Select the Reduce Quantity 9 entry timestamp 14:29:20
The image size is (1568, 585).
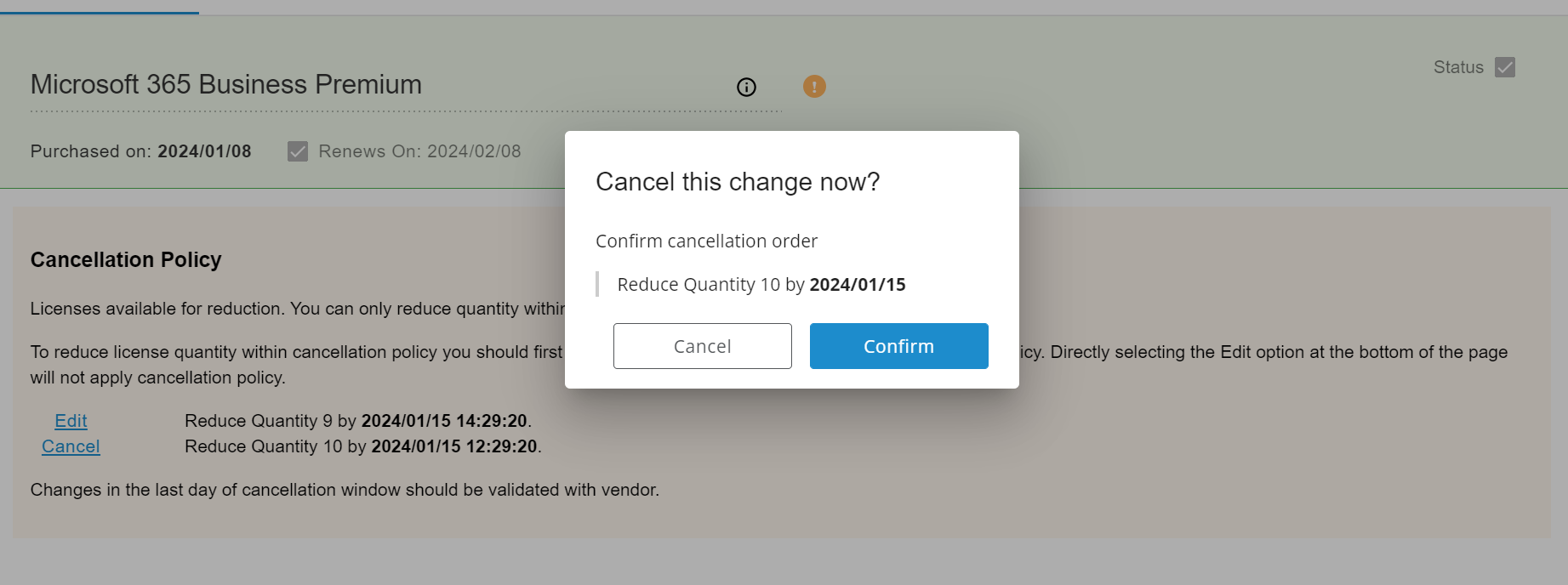[492, 421]
